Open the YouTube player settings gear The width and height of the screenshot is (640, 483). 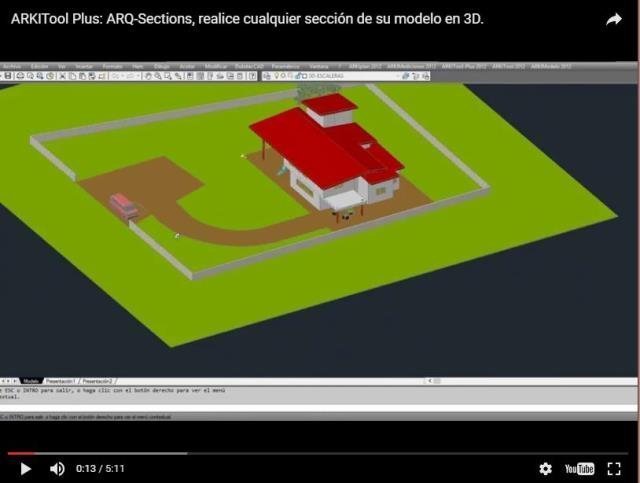pyautogui.click(x=545, y=469)
